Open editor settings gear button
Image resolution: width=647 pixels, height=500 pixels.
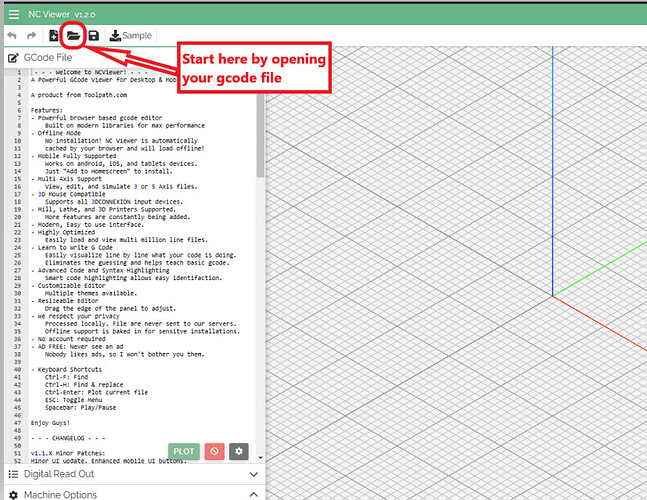point(239,451)
